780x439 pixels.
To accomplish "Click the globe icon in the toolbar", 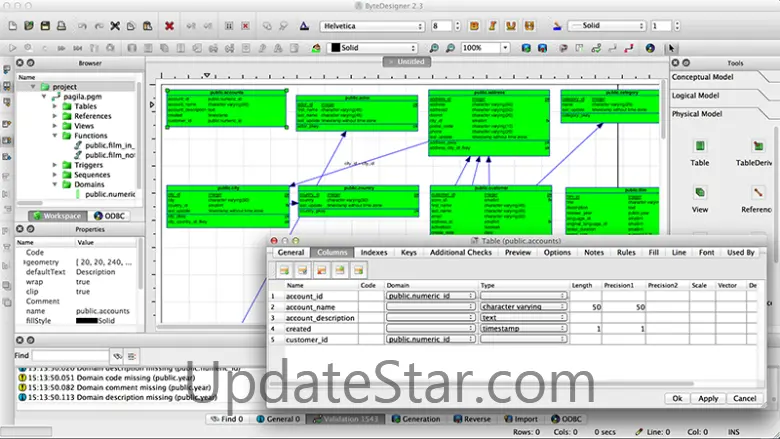I will click(x=650, y=48).
